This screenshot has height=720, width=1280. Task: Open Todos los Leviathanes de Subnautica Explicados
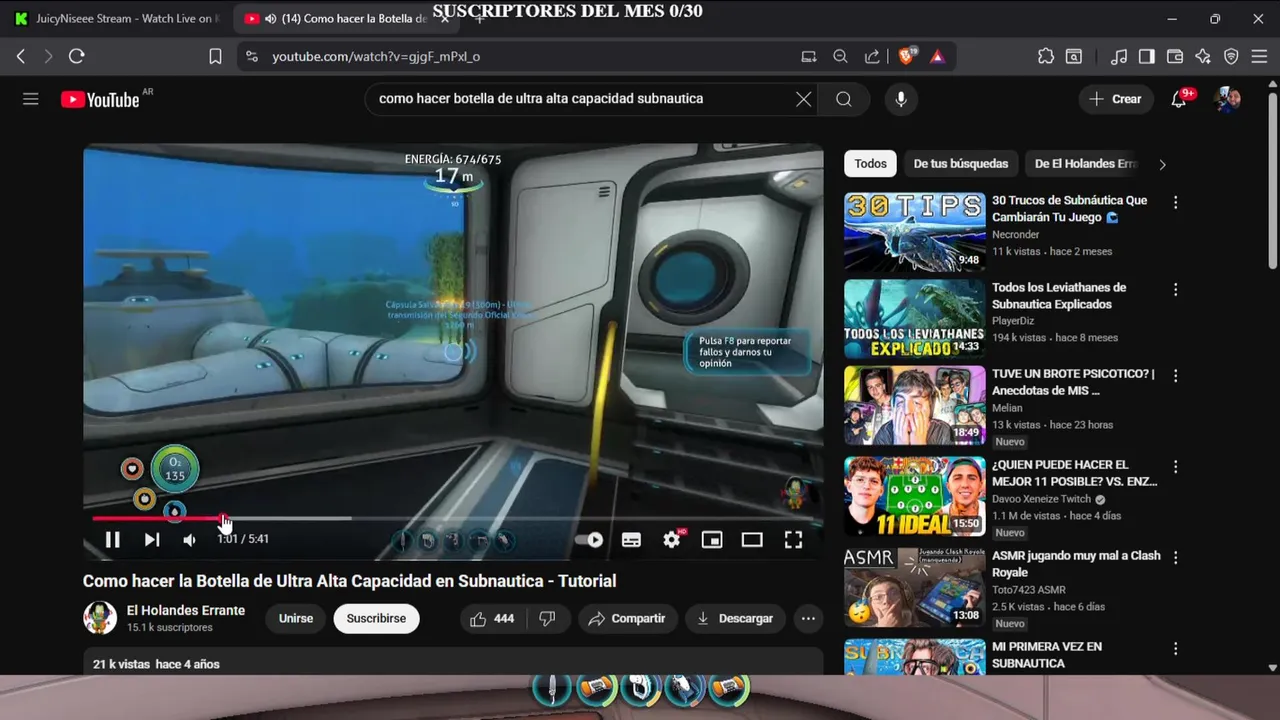pyautogui.click(x=1059, y=296)
